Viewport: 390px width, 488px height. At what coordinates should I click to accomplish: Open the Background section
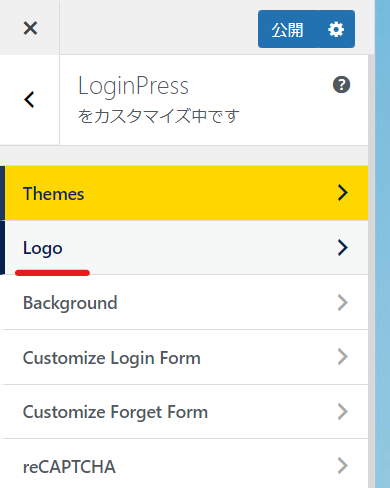click(x=184, y=302)
